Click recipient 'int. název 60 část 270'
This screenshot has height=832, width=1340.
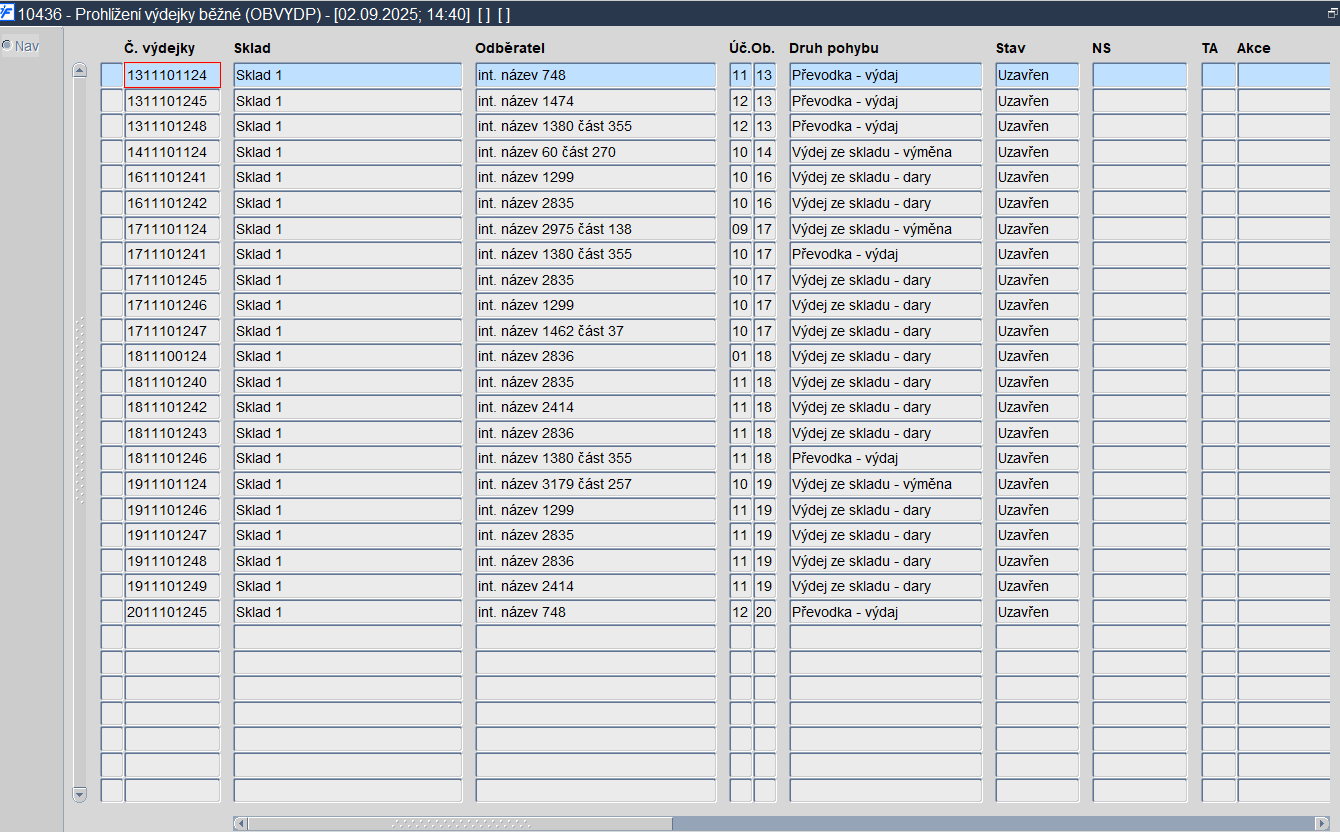(x=596, y=152)
